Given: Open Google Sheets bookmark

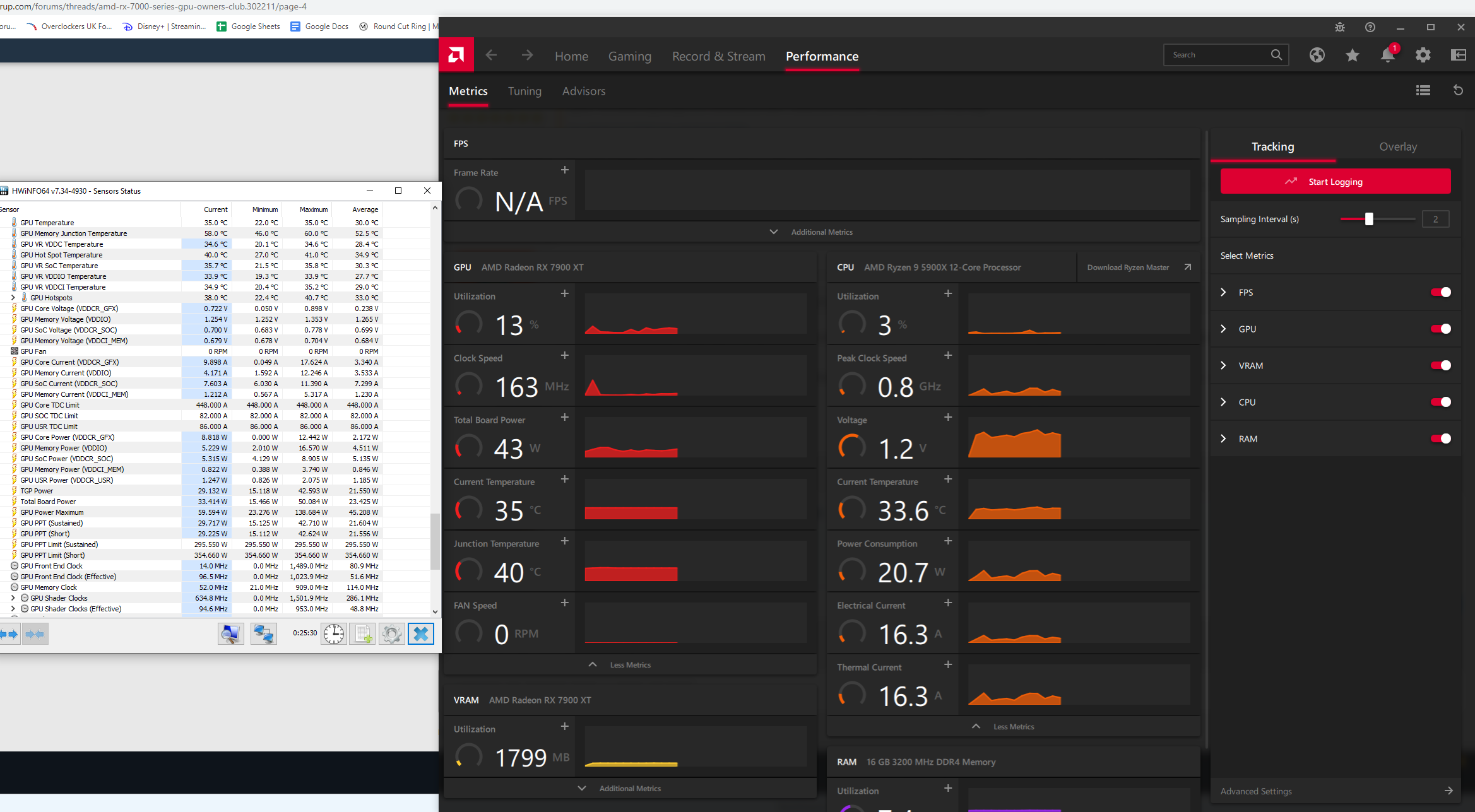Looking at the screenshot, I should point(248,26).
